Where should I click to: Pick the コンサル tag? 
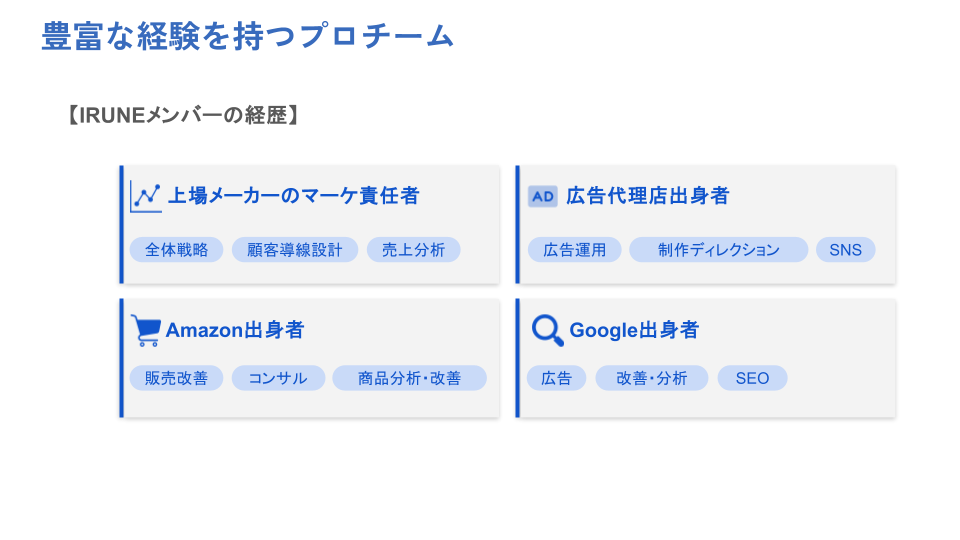(x=278, y=378)
